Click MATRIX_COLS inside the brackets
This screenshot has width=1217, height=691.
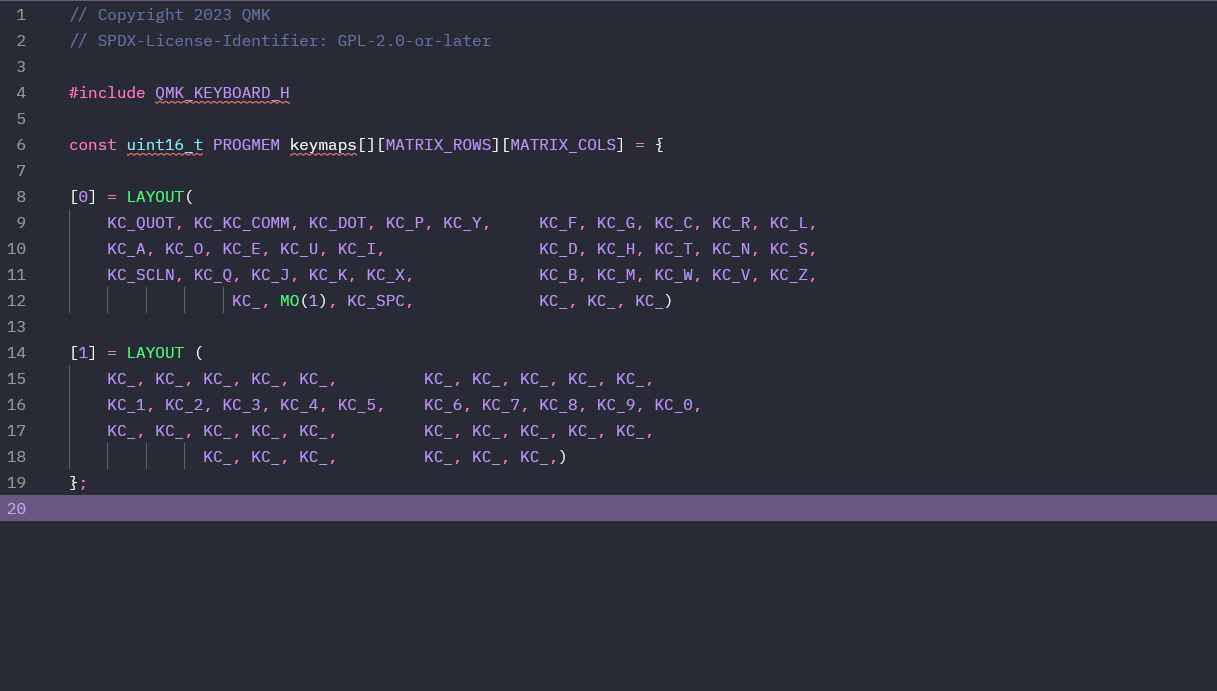(563, 145)
